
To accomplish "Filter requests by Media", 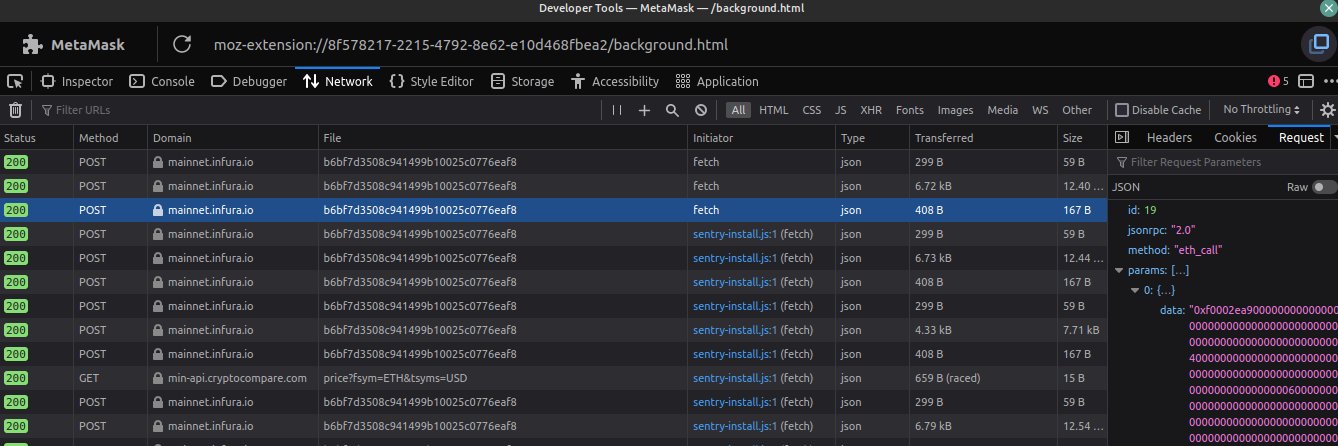I will [x=1003, y=110].
